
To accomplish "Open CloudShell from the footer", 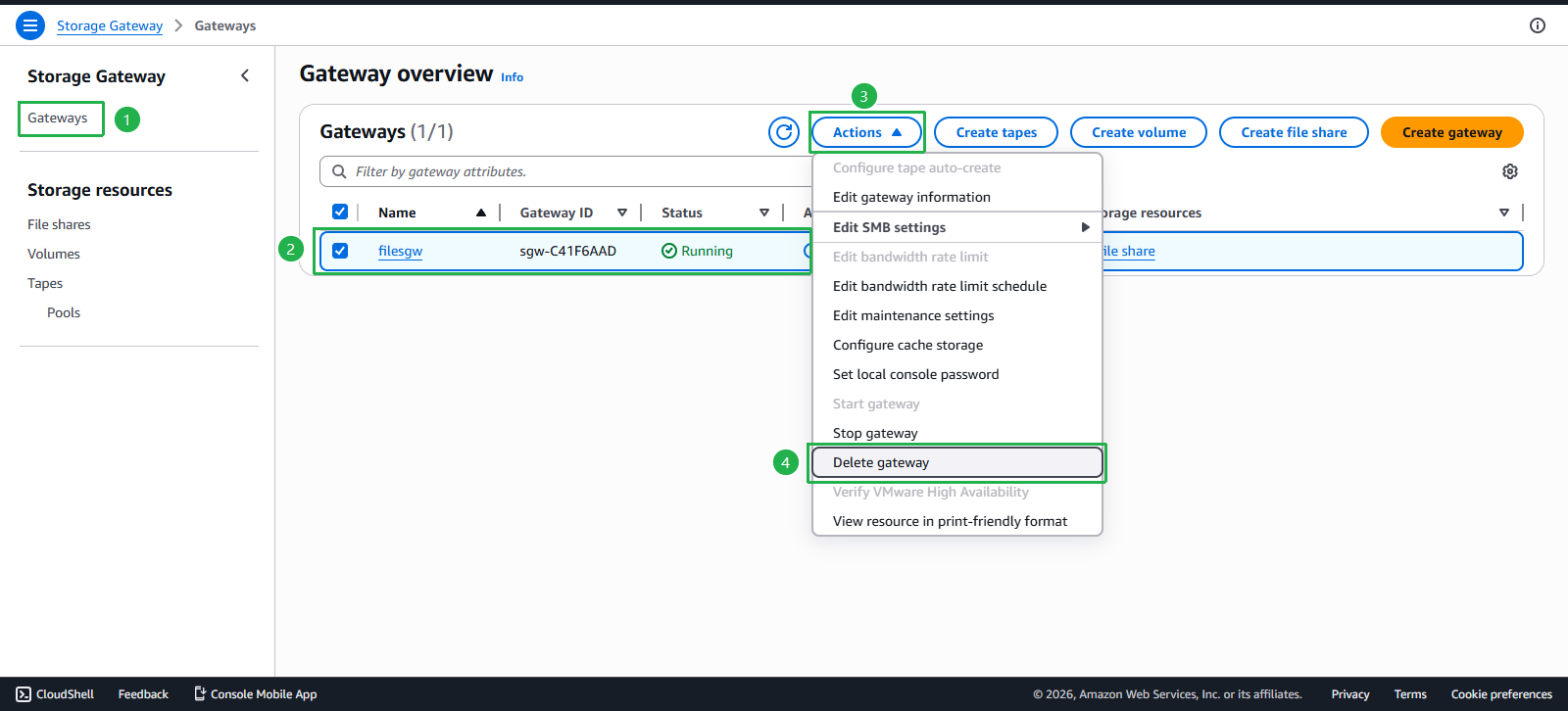I will tap(55, 694).
